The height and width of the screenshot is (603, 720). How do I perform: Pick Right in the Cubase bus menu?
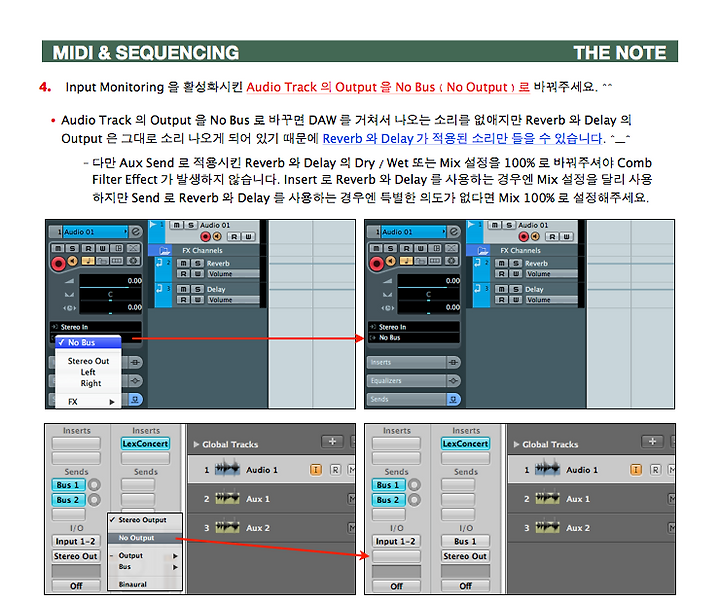[90, 383]
